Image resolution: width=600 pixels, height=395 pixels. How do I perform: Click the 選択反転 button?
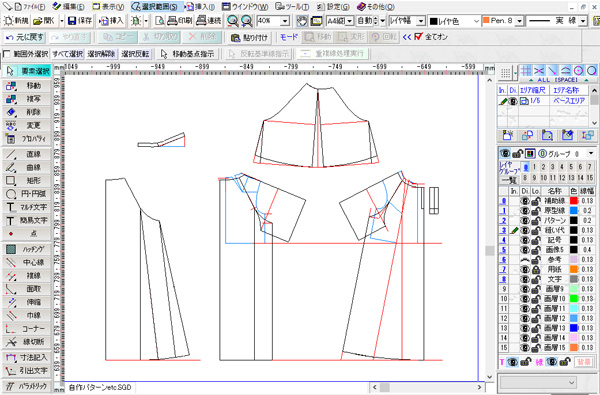pos(135,54)
